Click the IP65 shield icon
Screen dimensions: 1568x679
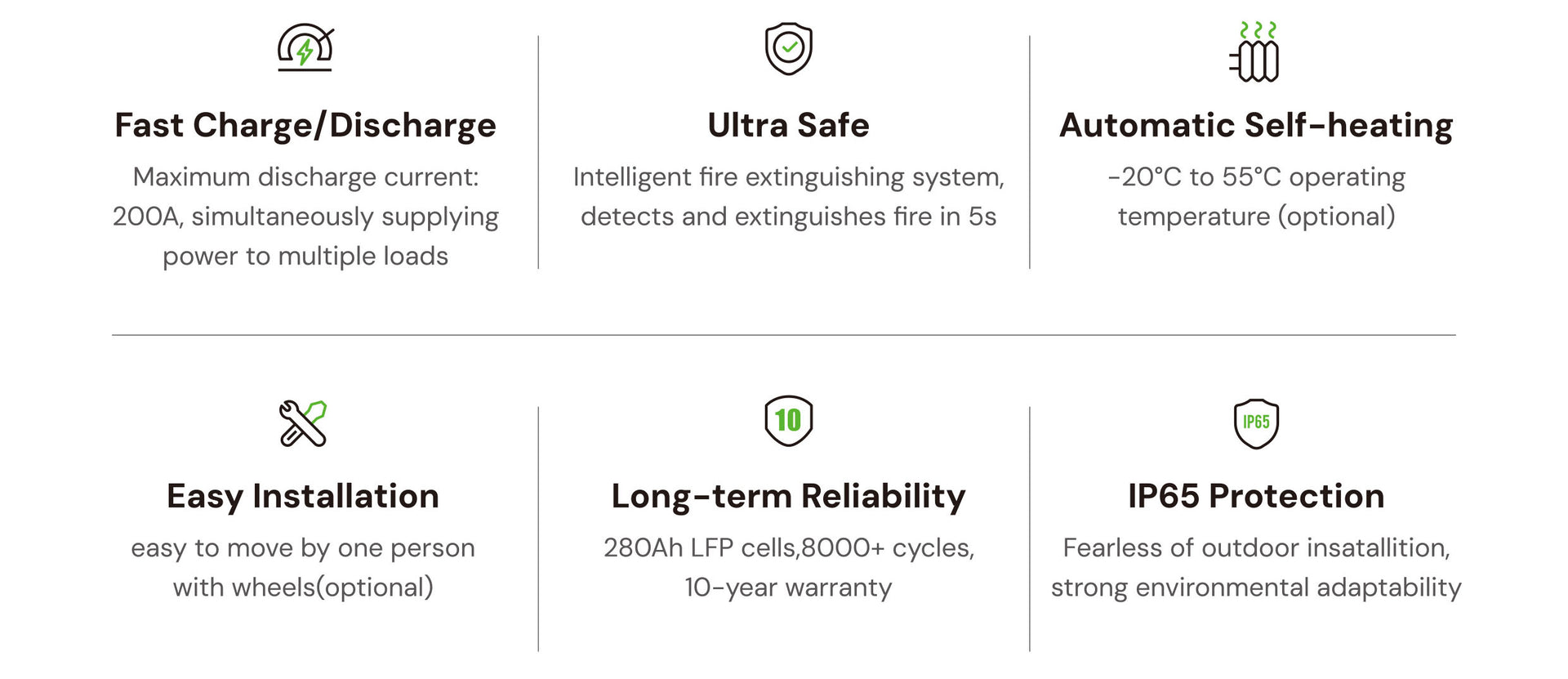click(x=1256, y=423)
